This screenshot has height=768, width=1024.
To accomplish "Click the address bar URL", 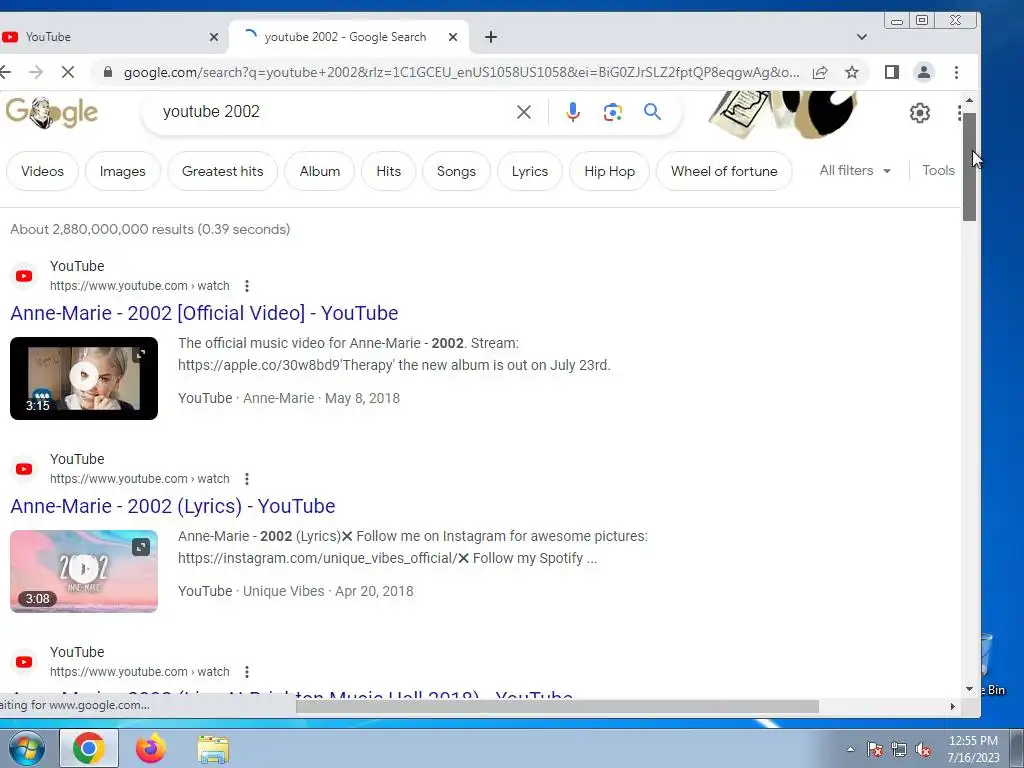I will pos(461,72).
